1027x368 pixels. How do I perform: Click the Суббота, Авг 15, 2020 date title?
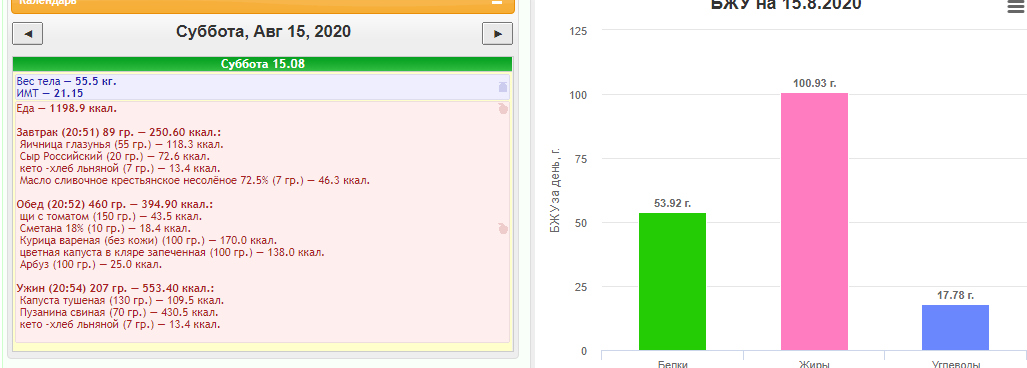pos(263,31)
